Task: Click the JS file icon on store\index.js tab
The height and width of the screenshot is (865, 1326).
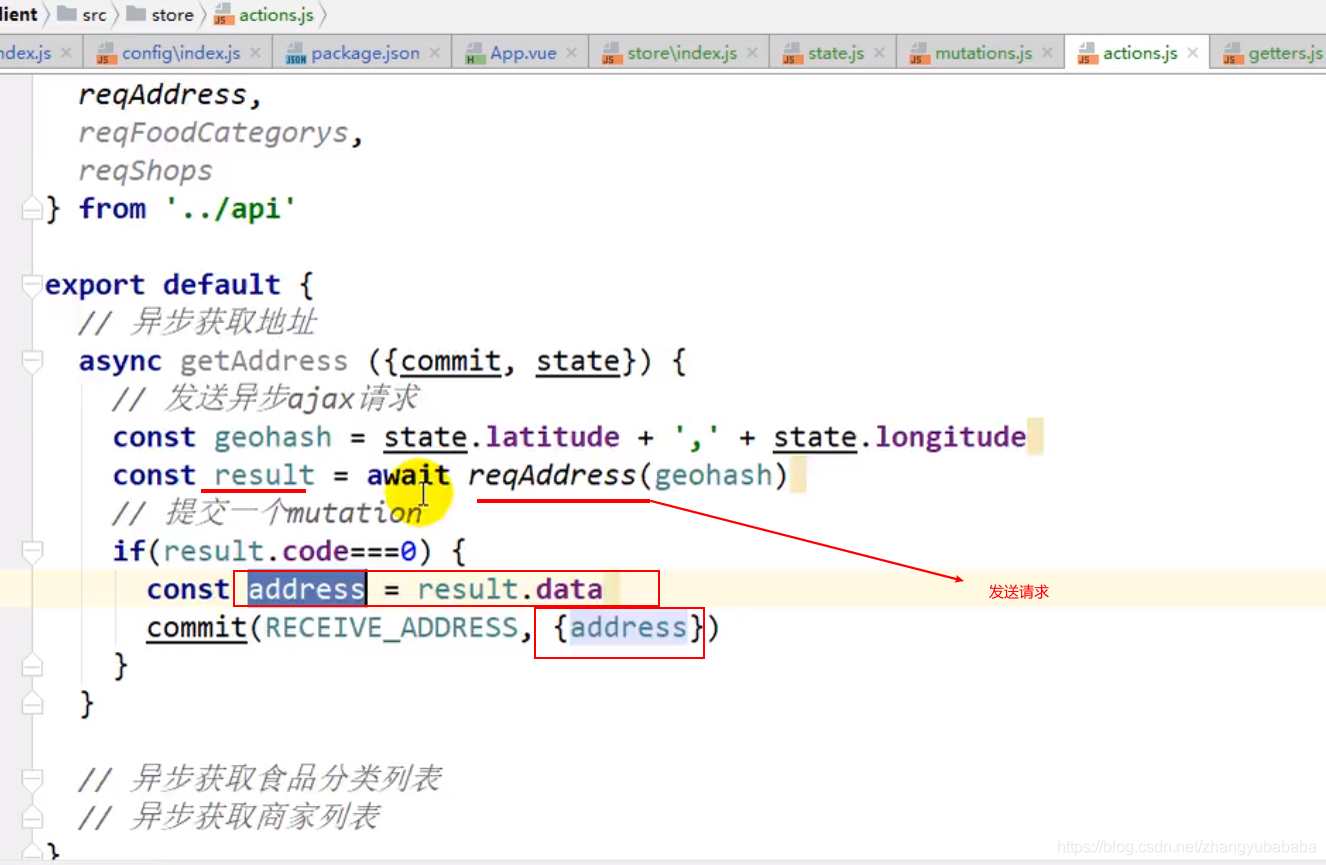Action: (612, 54)
